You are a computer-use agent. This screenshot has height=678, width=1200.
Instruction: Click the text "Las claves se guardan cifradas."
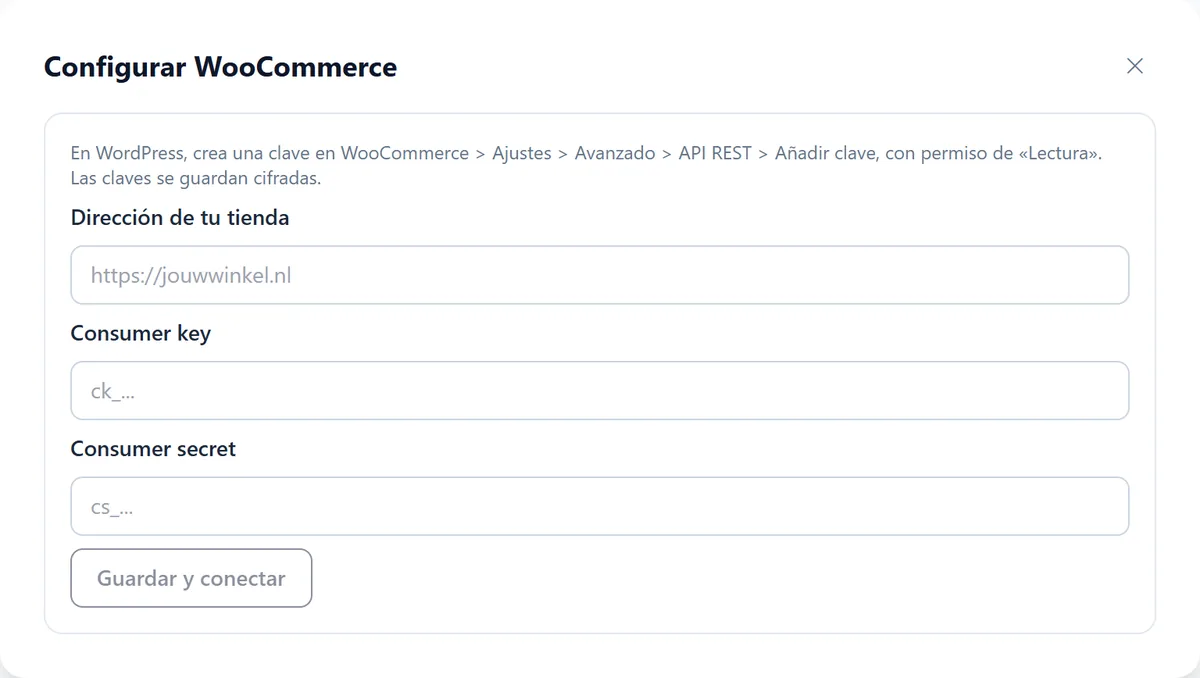tap(195, 179)
